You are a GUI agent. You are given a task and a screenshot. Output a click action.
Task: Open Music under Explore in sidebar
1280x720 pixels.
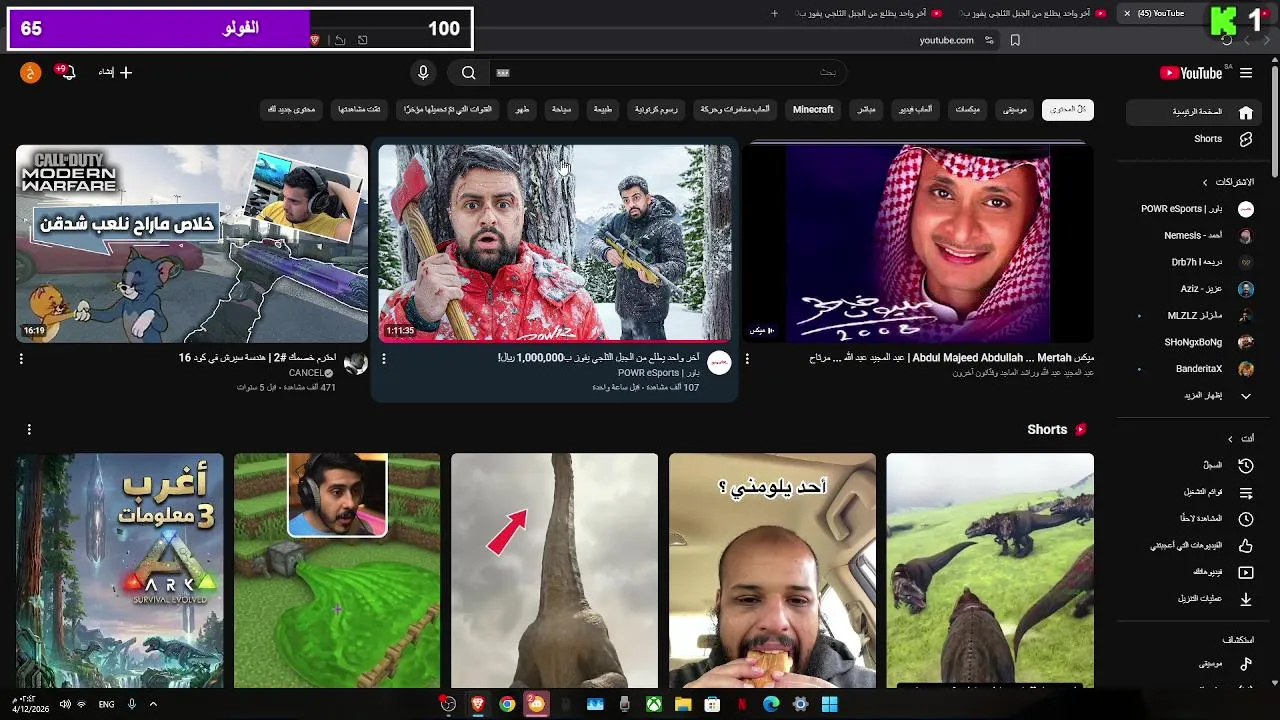pyautogui.click(x=1194, y=664)
